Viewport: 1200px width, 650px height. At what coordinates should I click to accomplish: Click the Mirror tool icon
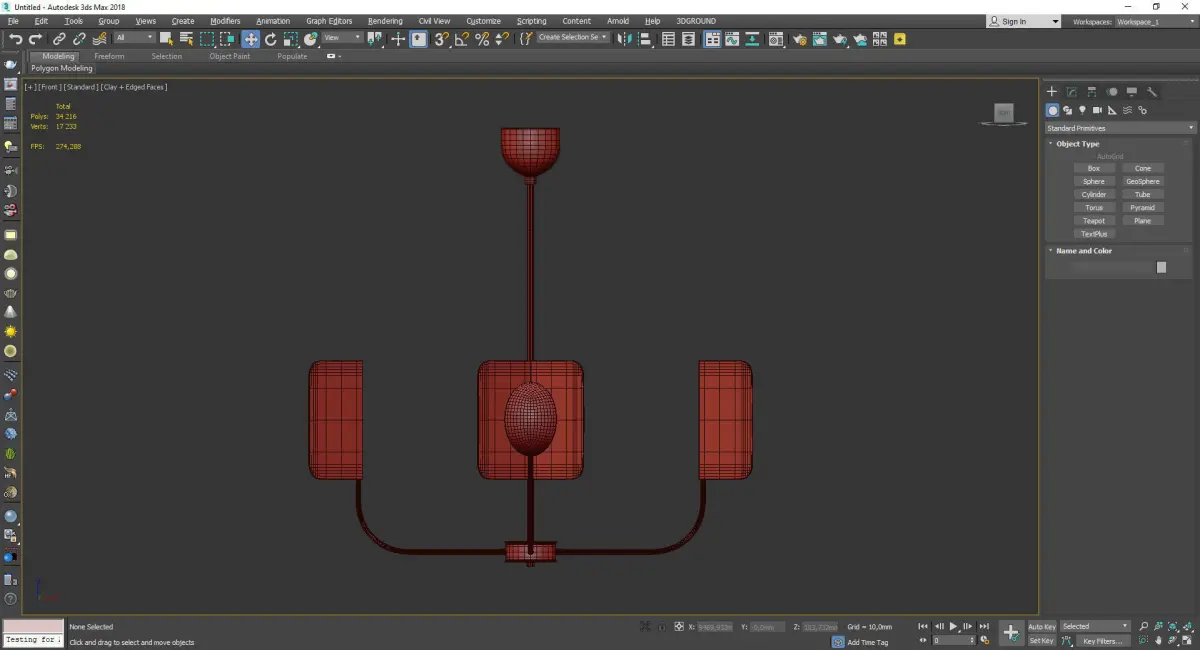[625, 39]
